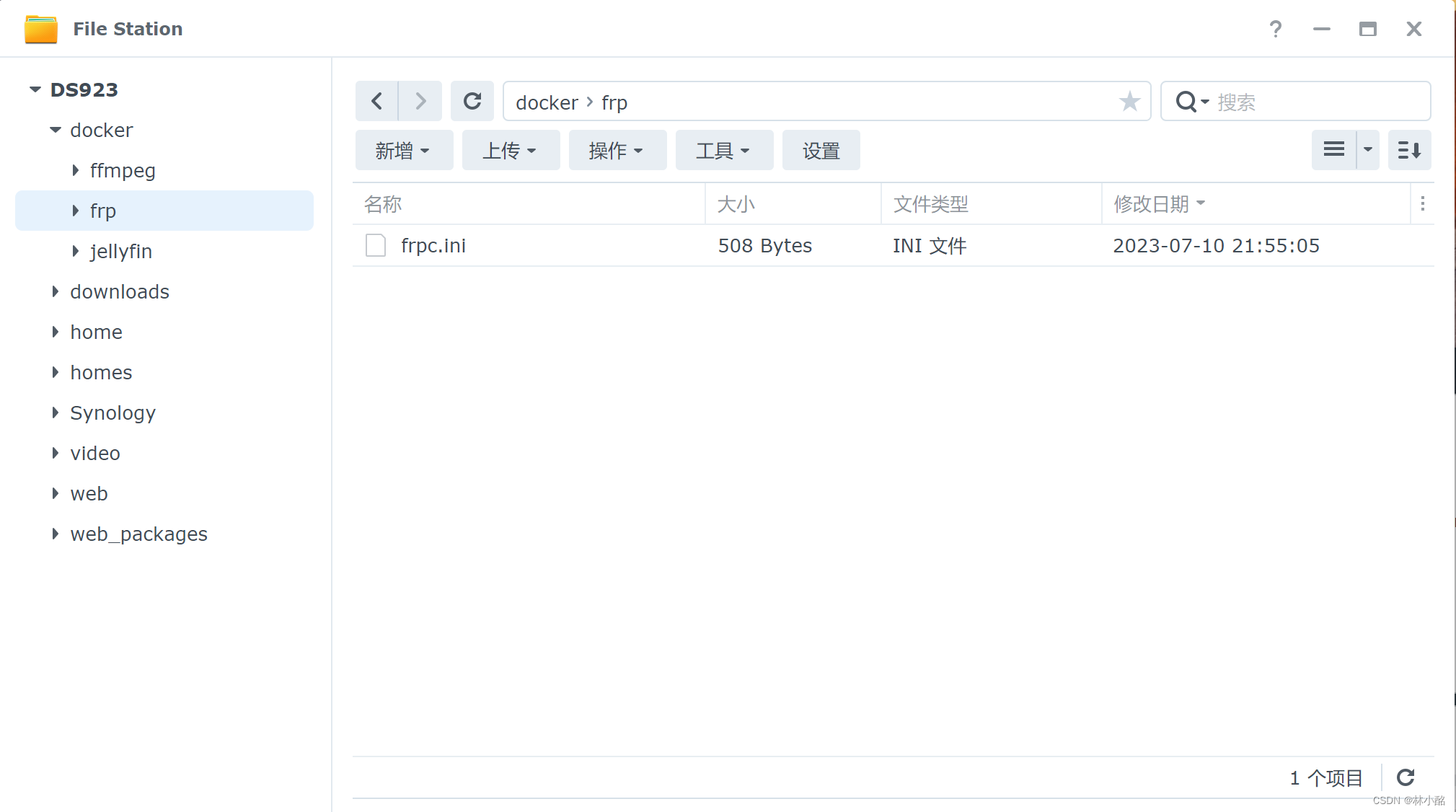Click the 修改日期 column sort header
Viewport: 1456px width, 812px height.
coord(1155,205)
